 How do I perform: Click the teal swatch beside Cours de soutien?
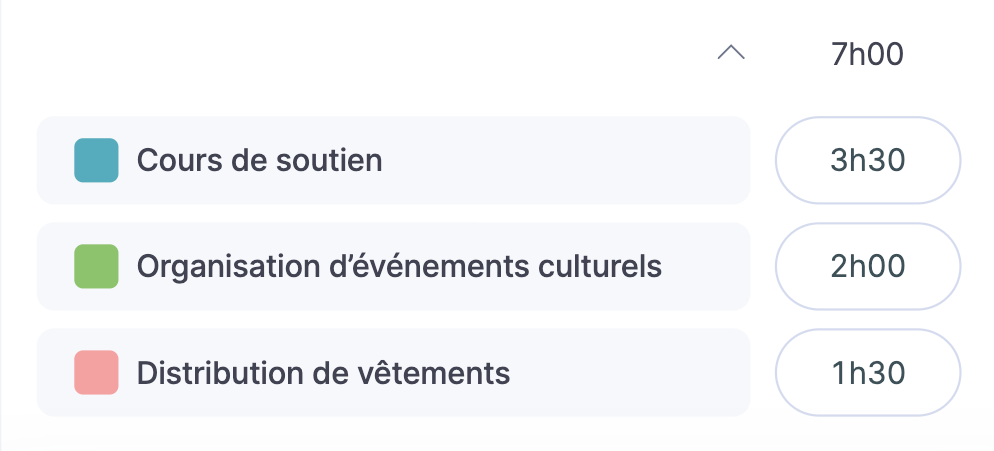tap(96, 160)
